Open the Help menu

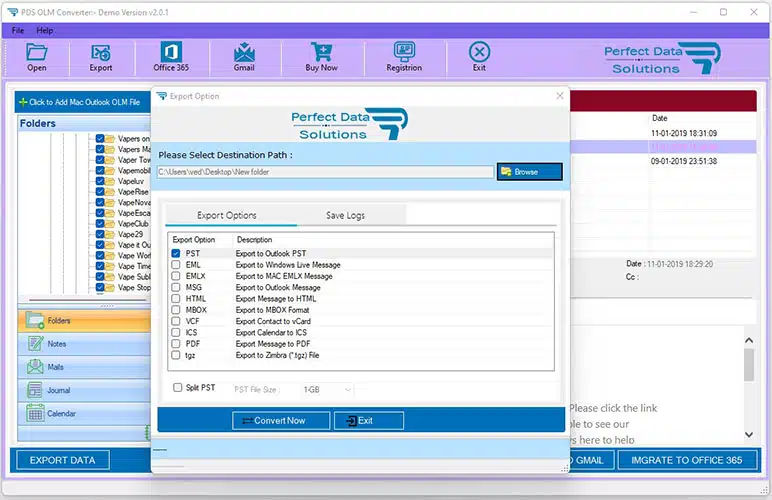click(45, 31)
